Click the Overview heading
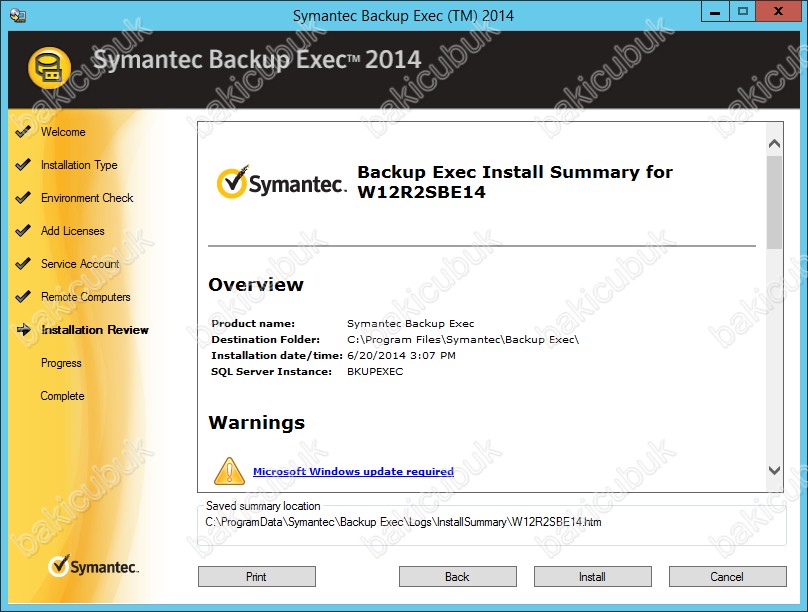 point(256,284)
